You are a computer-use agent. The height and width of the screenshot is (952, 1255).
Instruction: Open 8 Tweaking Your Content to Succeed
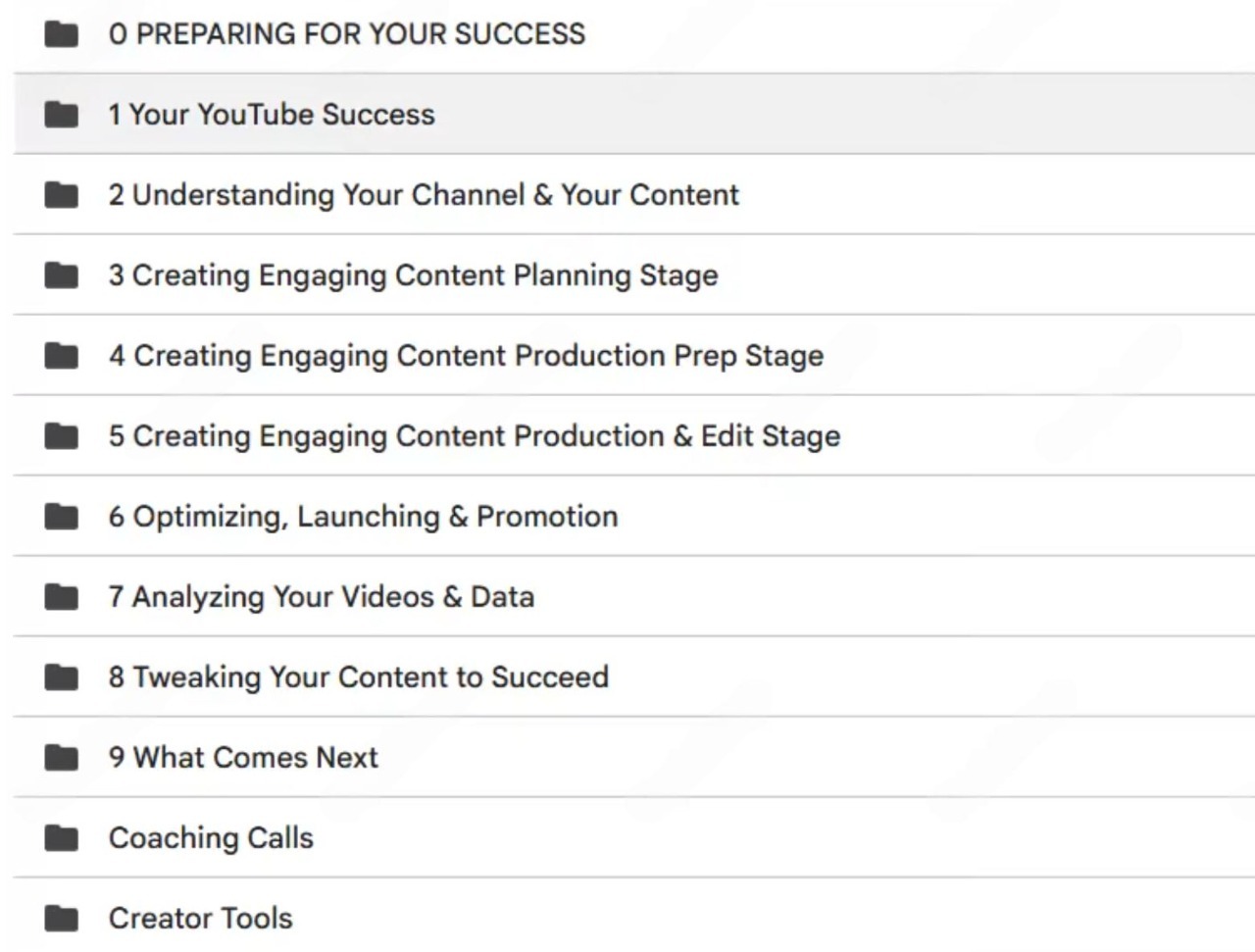pos(358,677)
